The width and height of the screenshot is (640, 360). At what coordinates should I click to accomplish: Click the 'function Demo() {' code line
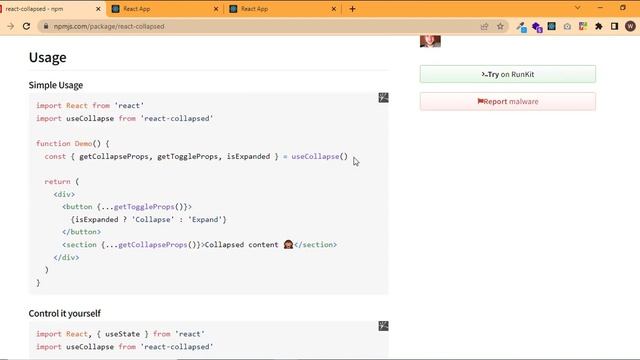(x=73, y=144)
